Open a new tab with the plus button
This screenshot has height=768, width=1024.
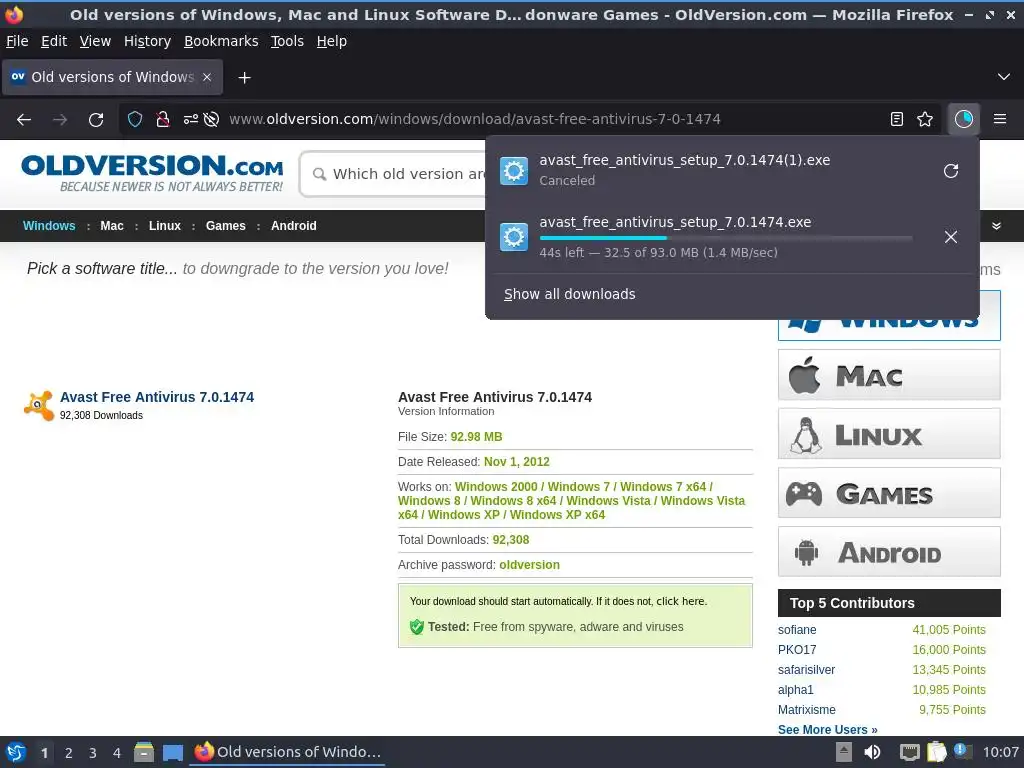coord(244,78)
